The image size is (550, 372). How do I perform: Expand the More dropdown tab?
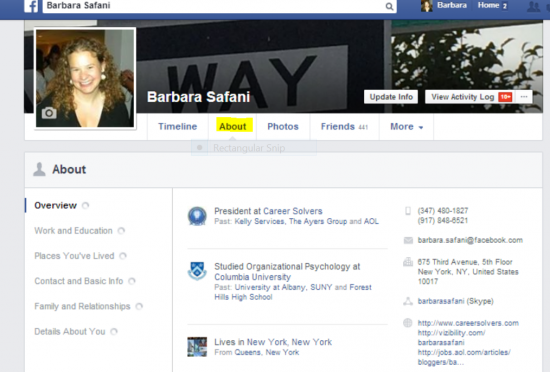coord(407,127)
